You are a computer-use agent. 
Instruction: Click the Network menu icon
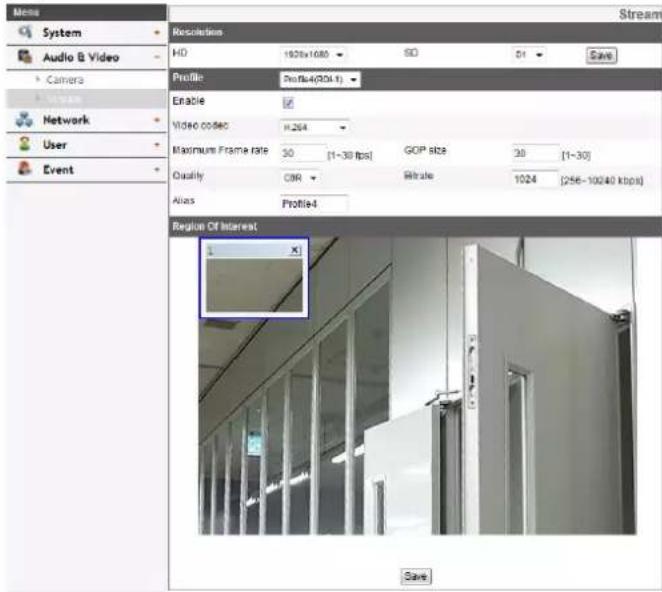click(24, 119)
